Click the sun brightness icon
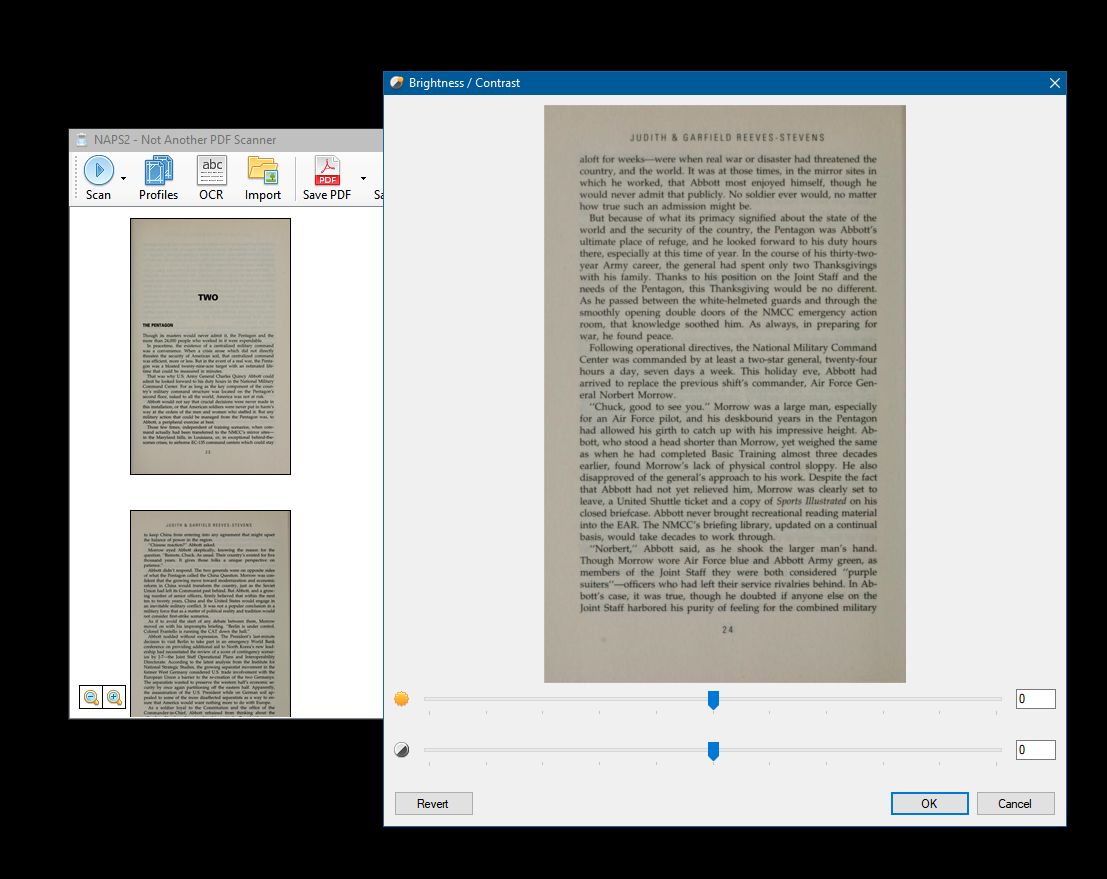The width and height of the screenshot is (1107, 879). pyautogui.click(x=402, y=699)
